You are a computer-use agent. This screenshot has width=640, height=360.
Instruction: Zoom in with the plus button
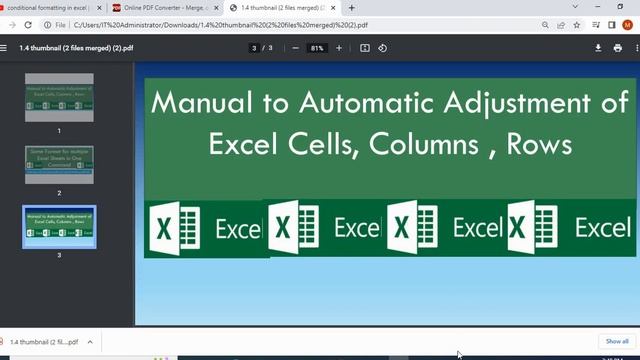coord(339,48)
